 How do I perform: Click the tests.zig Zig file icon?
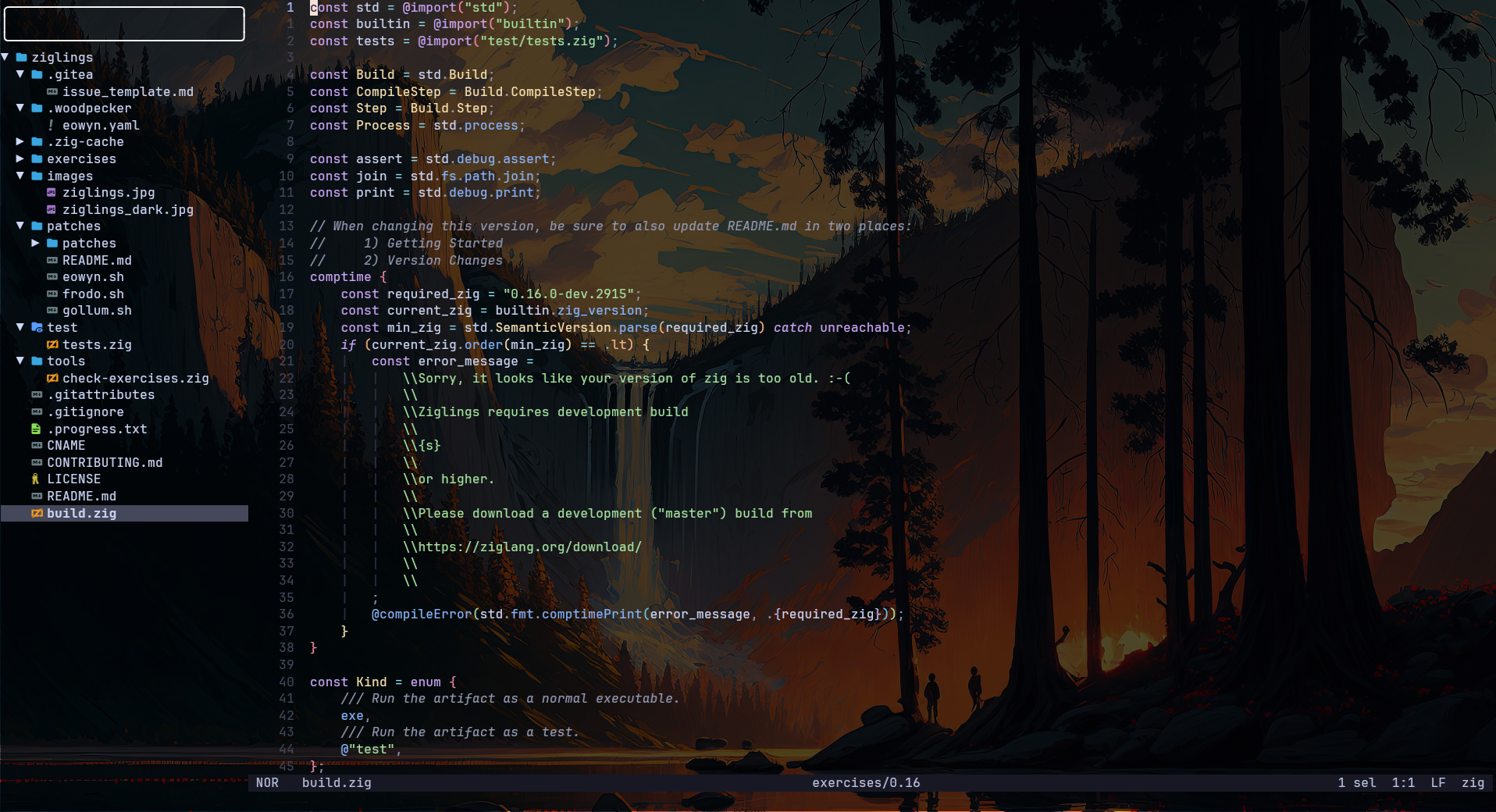[x=52, y=344]
